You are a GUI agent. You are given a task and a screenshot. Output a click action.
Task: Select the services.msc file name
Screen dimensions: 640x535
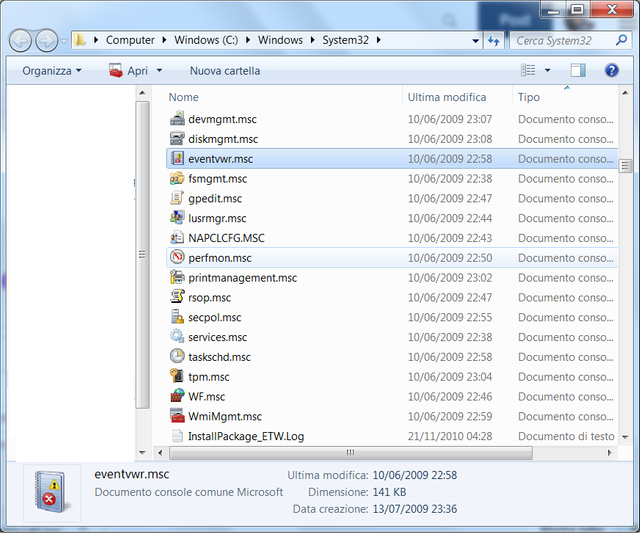[x=218, y=337]
